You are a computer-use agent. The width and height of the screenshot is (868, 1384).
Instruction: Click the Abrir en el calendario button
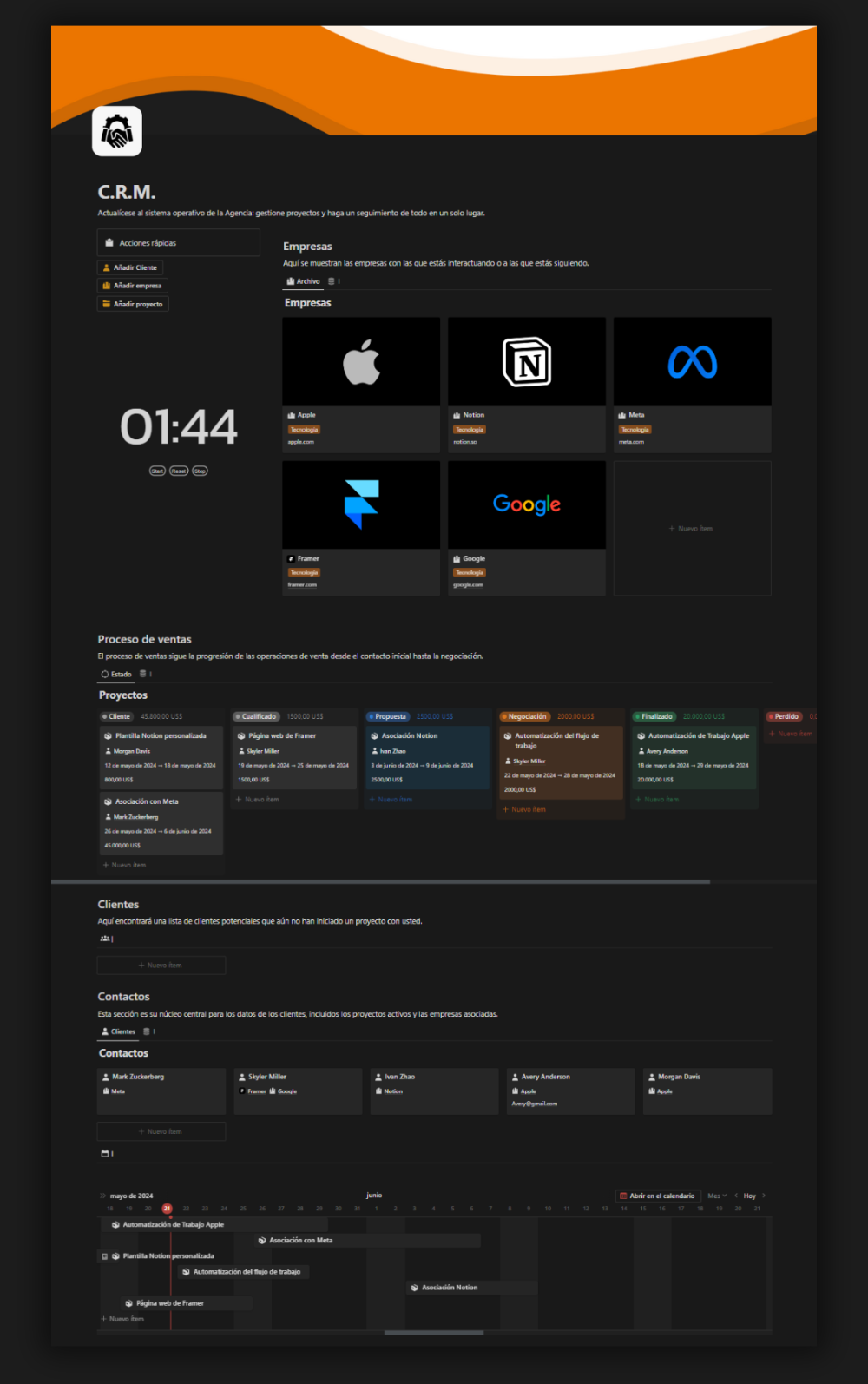[x=657, y=1196]
